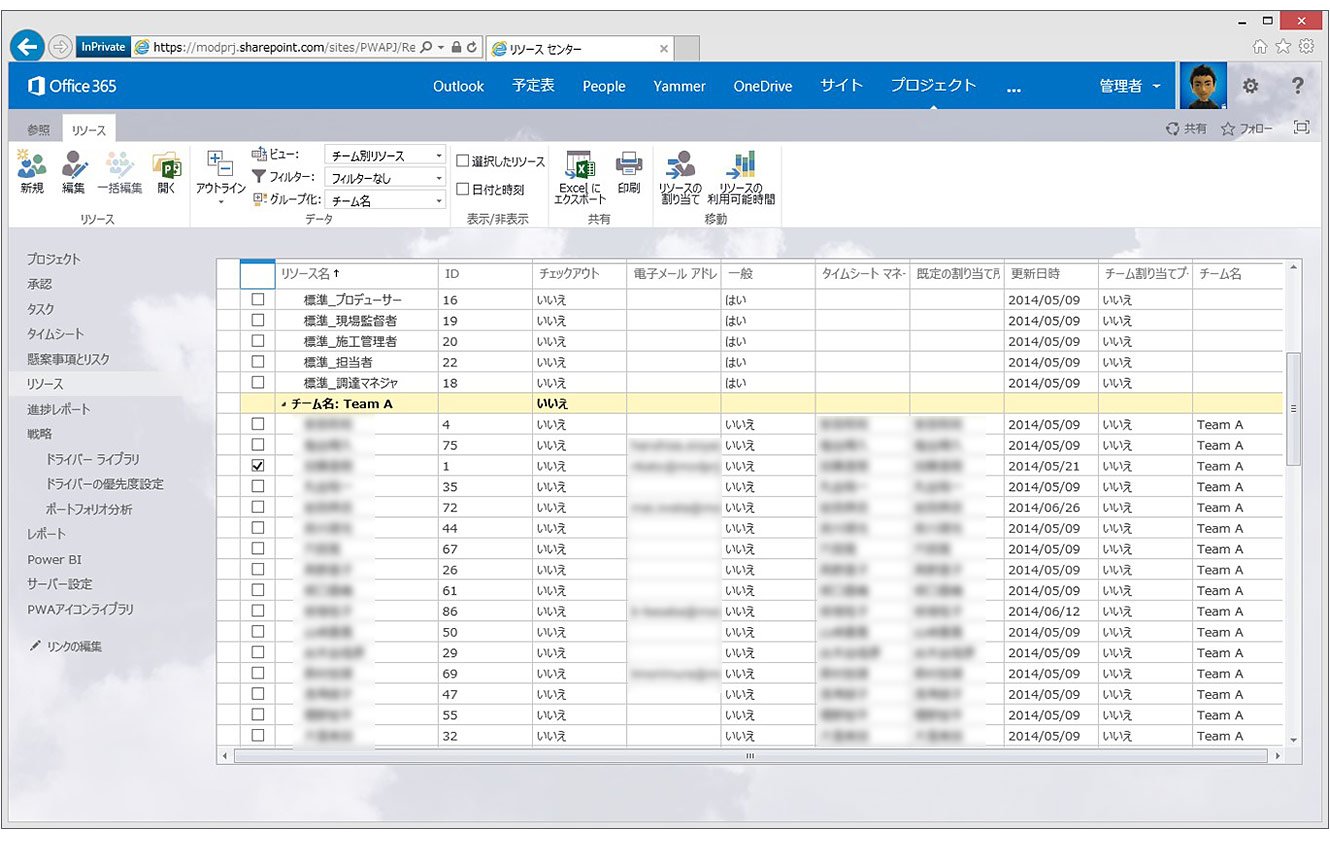Uncheck the selected row with ID 1
1330x850 pixels.
pos(258,465)
